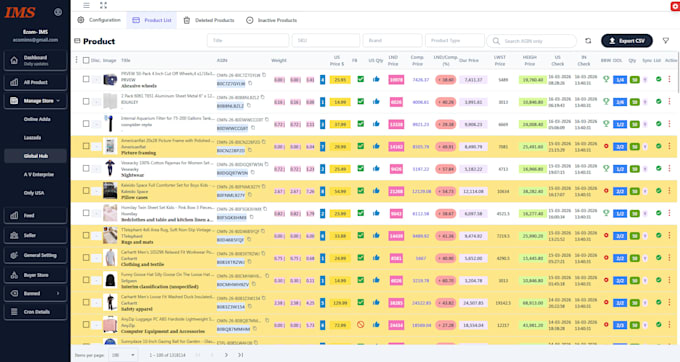680x362 pixels.
Task: Check the box for Pillow cases row
Action: [x=86, y=191]
